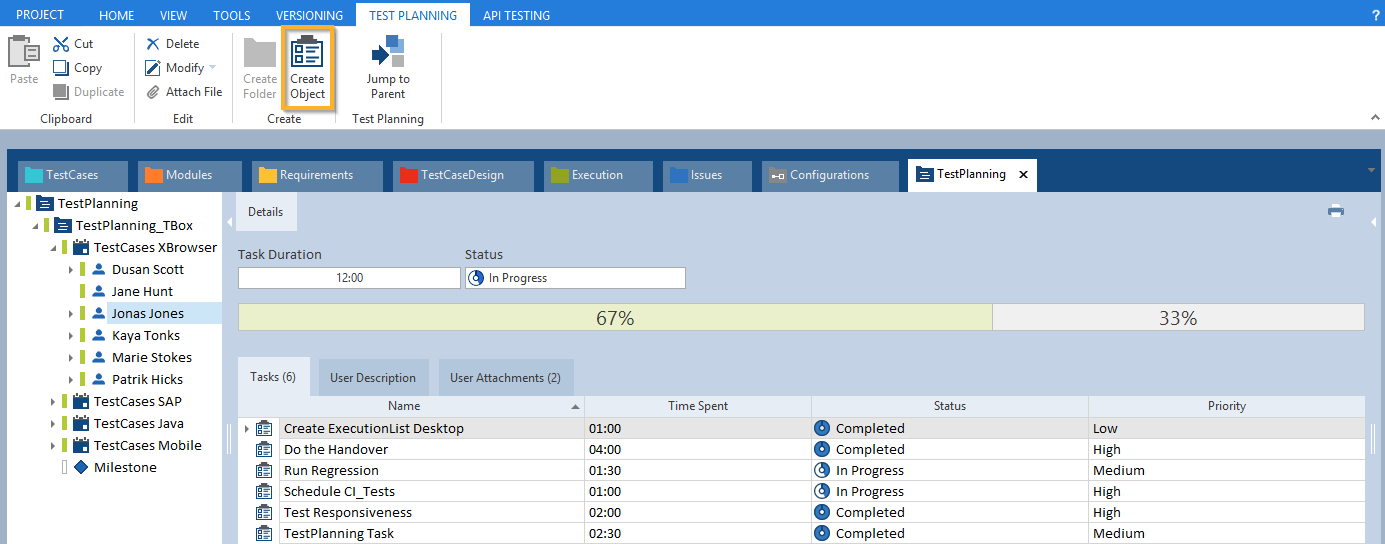The height and width of the screenshot is (544, 1385).
Task: Expand the TestCases SAP tree node
Action: (53, 402)
